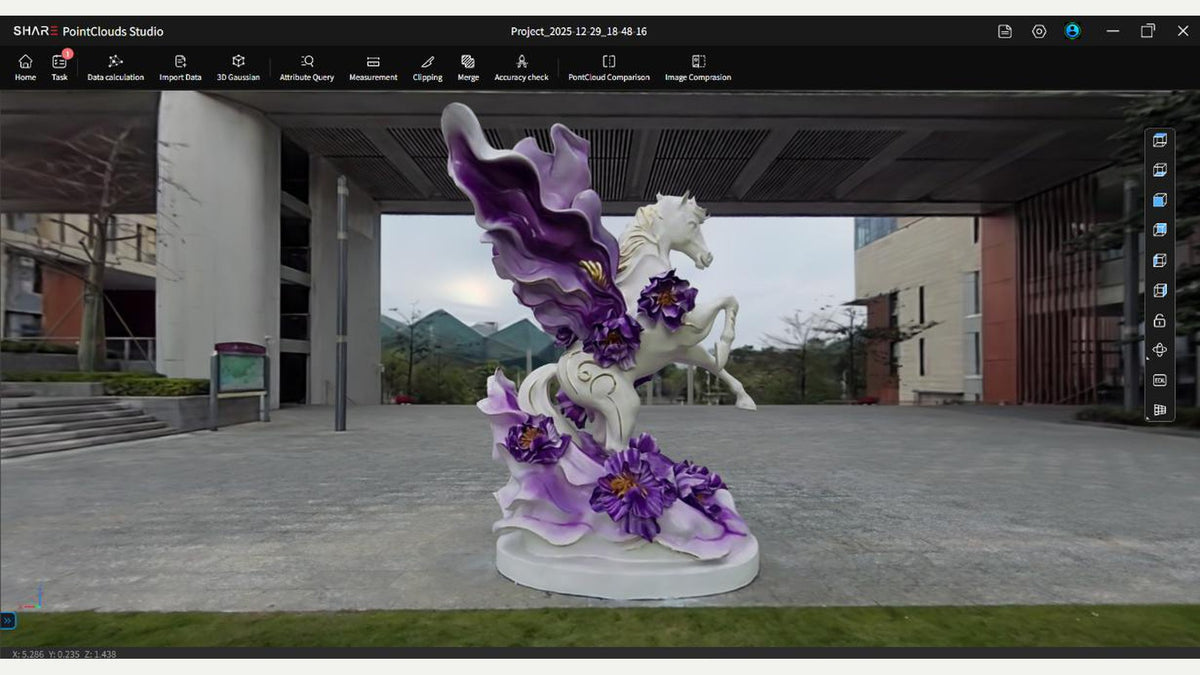
Task: Open the Data calculation tool
Action: (x=115, y=68)
